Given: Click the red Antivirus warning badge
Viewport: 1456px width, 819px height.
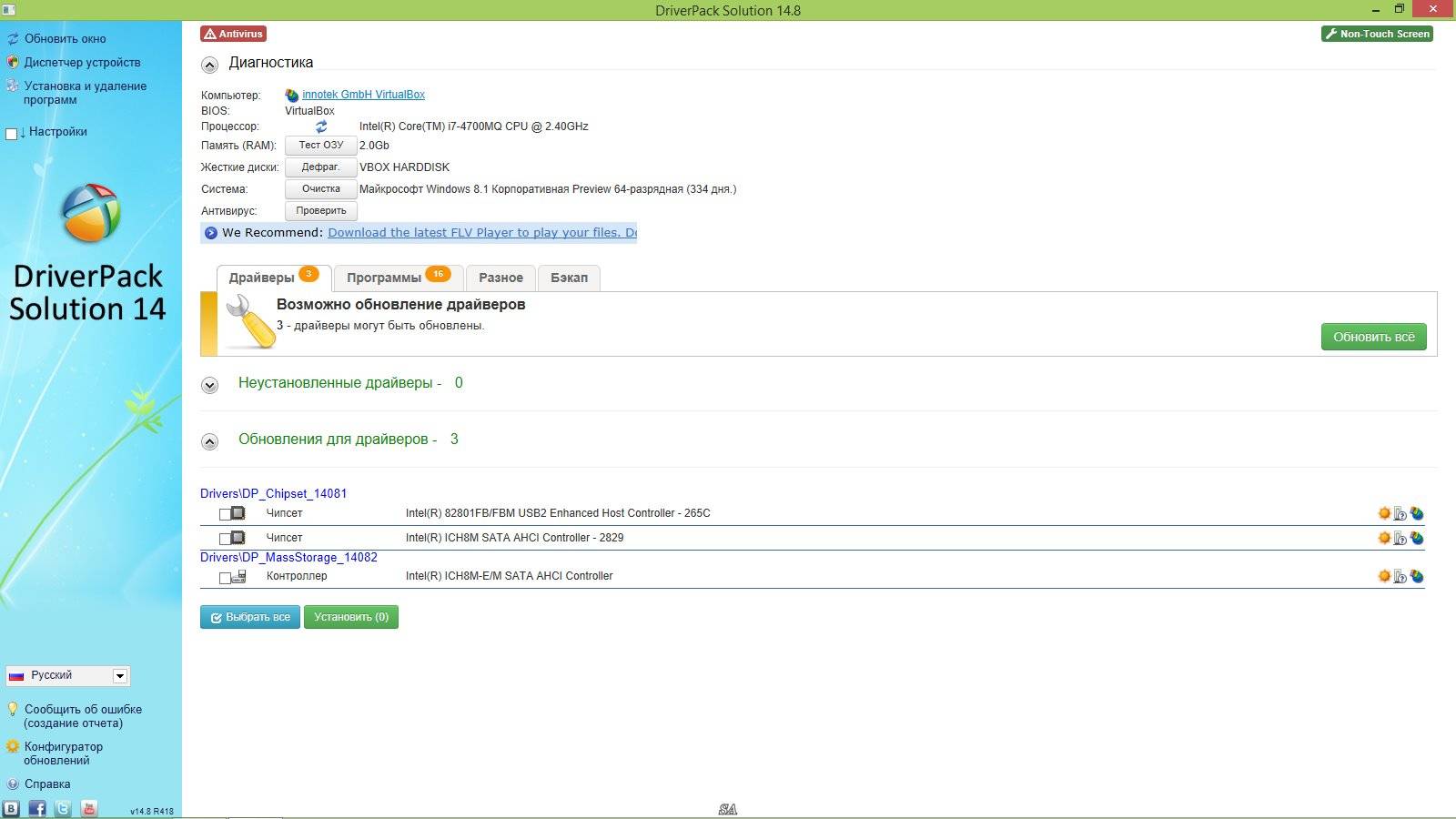Looking at the screenshot, I should click(234, 34).
